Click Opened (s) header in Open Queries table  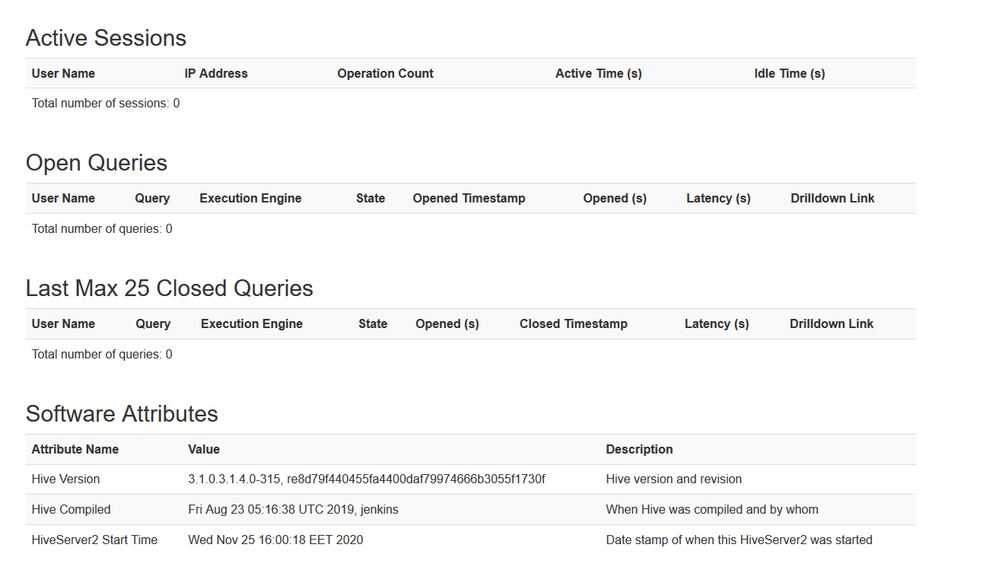(615, 198)
